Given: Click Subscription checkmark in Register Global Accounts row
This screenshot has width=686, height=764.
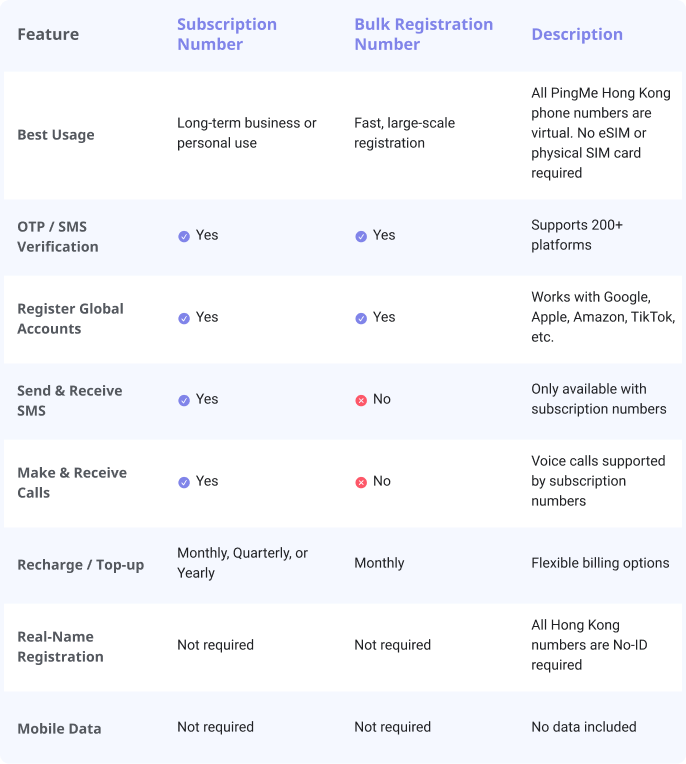Looking at the screenshot, I should click(184, 318).
